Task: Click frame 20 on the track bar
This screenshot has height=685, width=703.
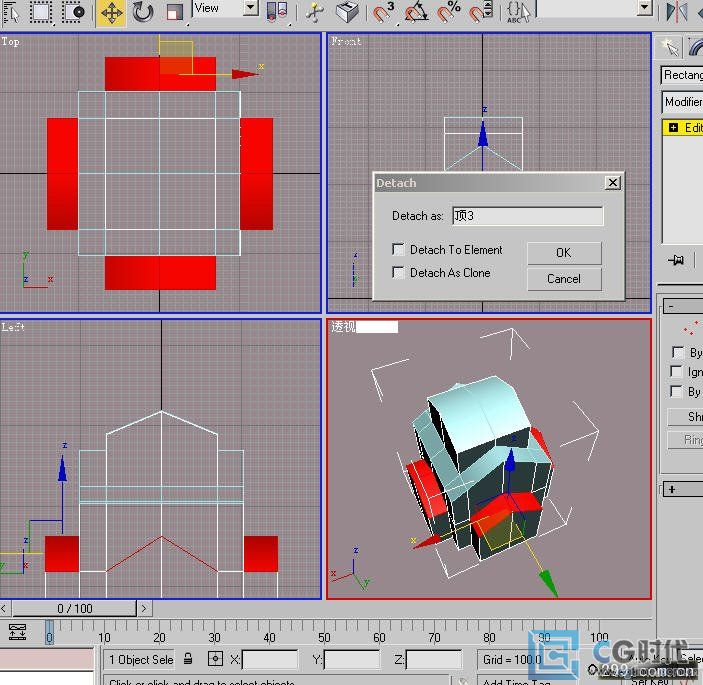Action: (x=159, y=637)
